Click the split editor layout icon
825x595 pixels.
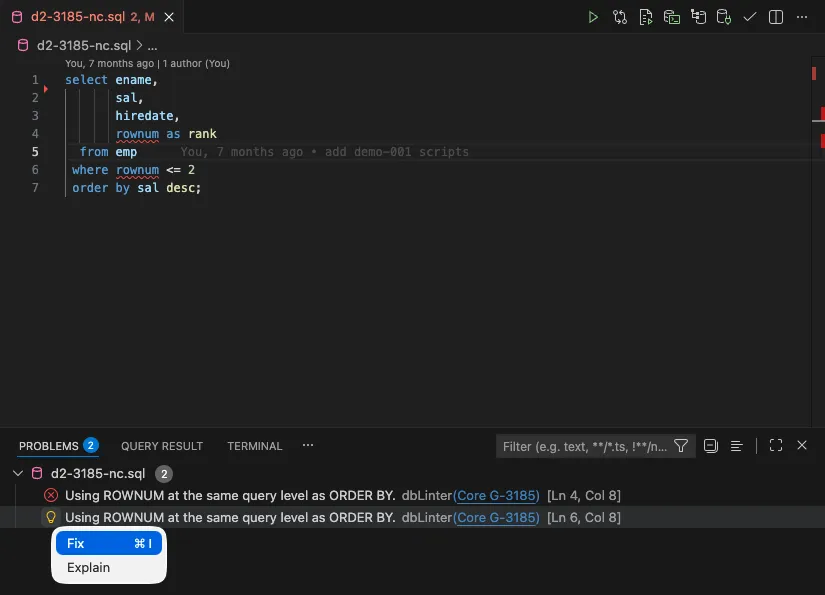point(776,17)
